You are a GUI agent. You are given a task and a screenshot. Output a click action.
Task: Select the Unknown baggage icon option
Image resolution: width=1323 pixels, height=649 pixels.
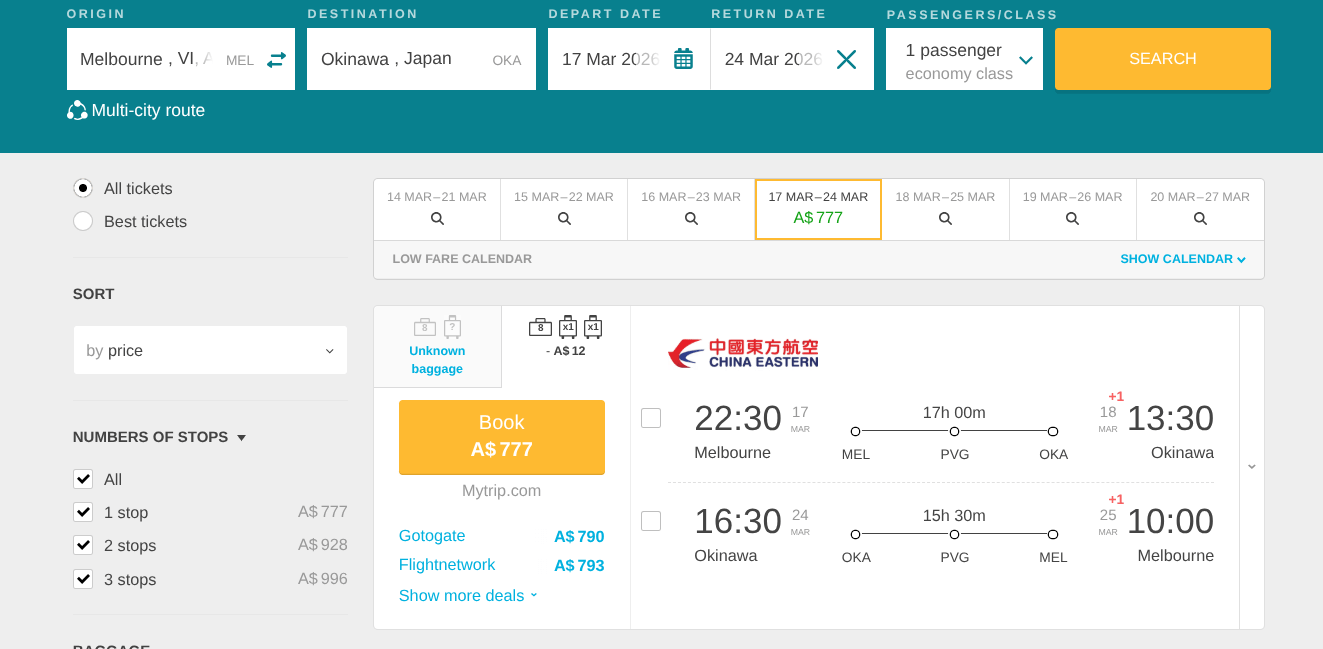(x=437, y=347)
